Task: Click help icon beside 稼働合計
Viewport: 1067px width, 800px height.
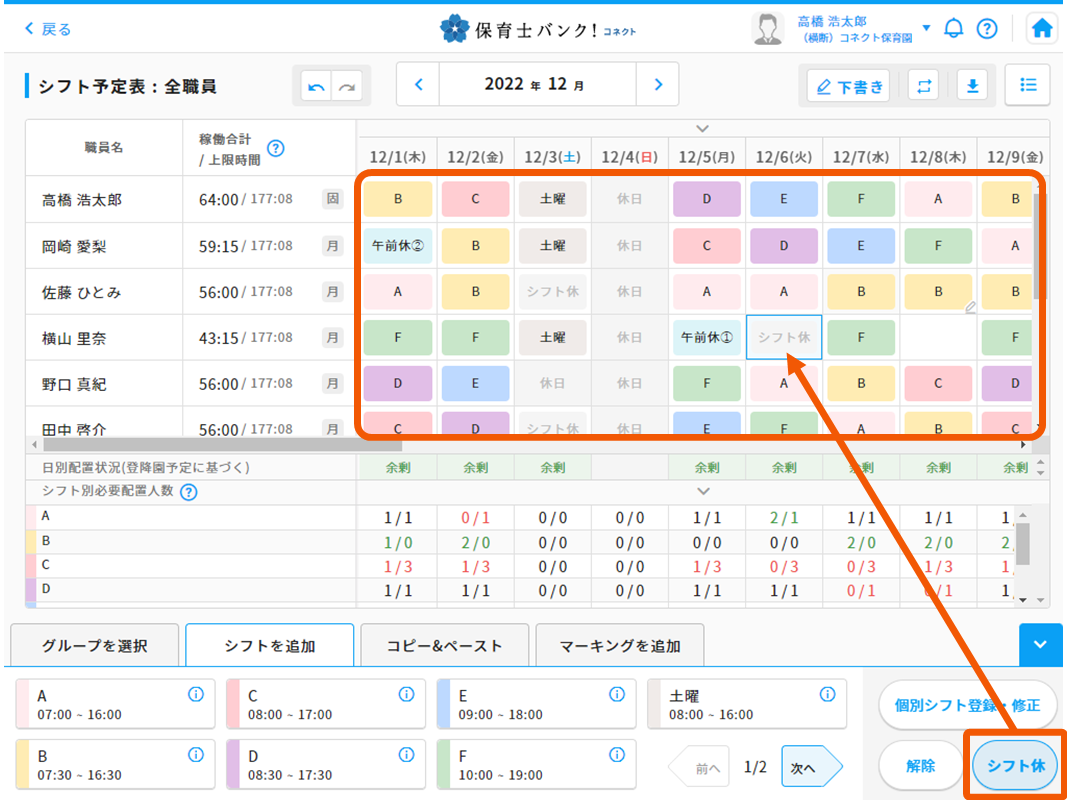Action: [276, 148]
